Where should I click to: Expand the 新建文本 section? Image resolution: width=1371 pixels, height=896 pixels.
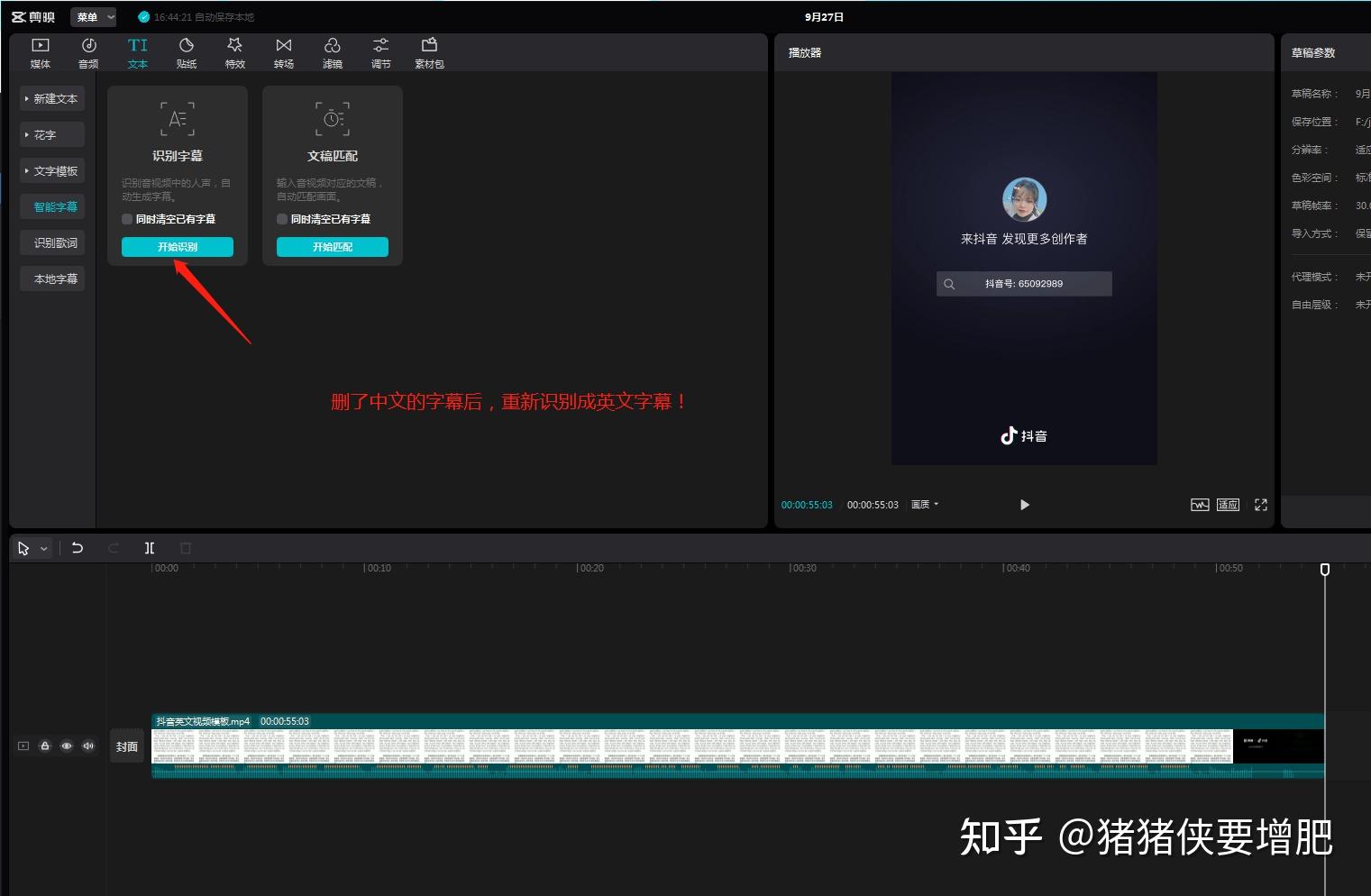click(x=52, y=98)
